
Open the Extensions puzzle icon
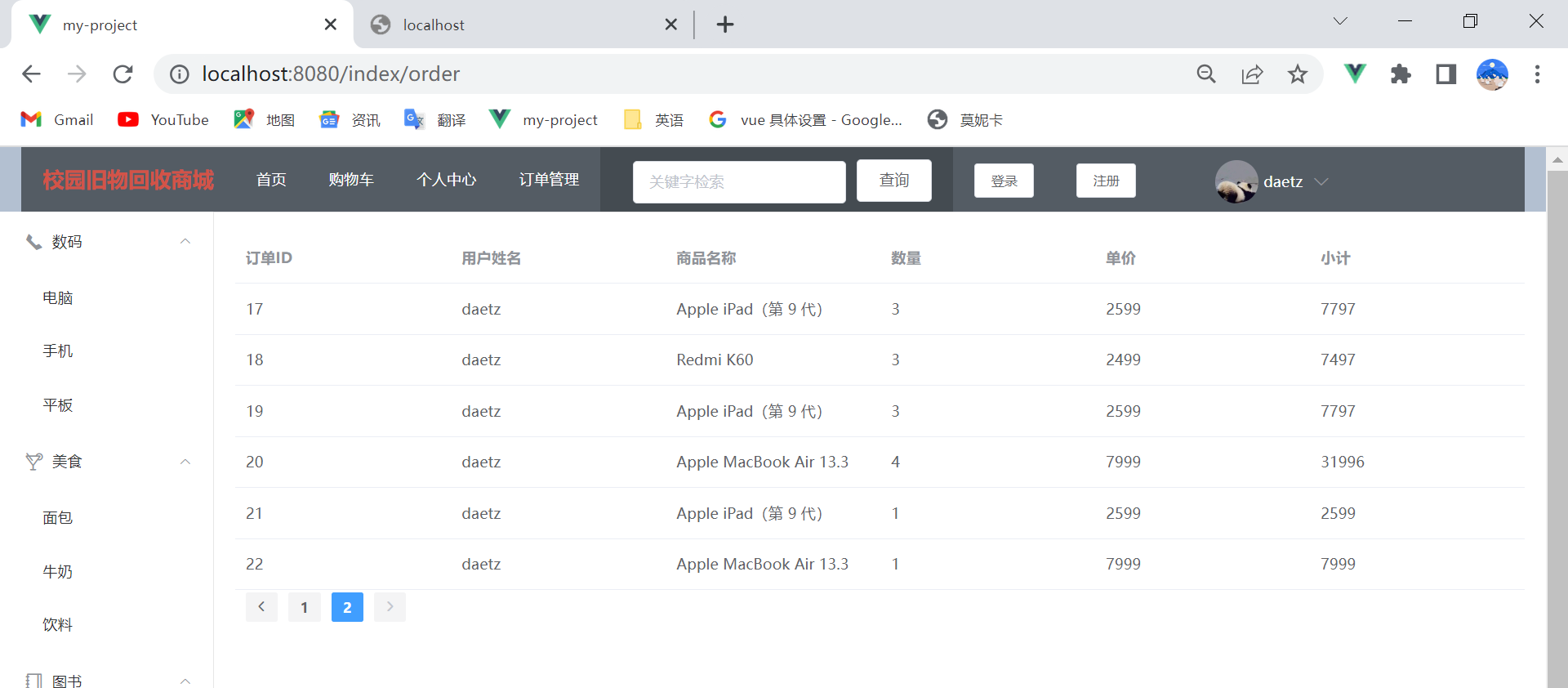tap(1401, 74)
